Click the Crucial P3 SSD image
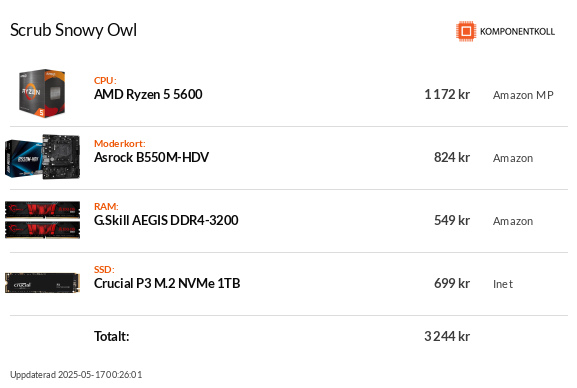The image size is (577, 388). 42,283
